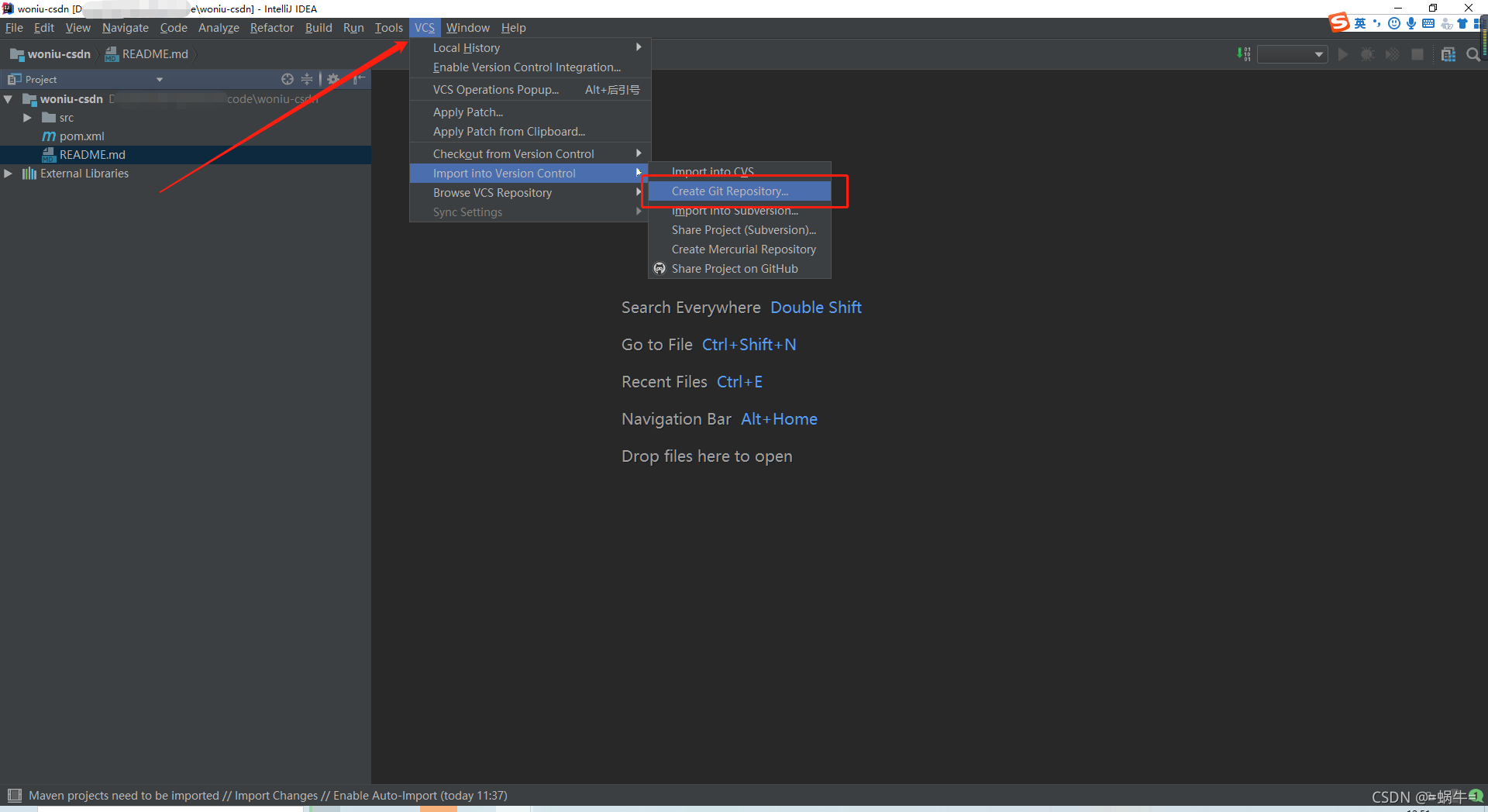
Task: Click the Sogou user account icon
Action: pos(1446,23)
